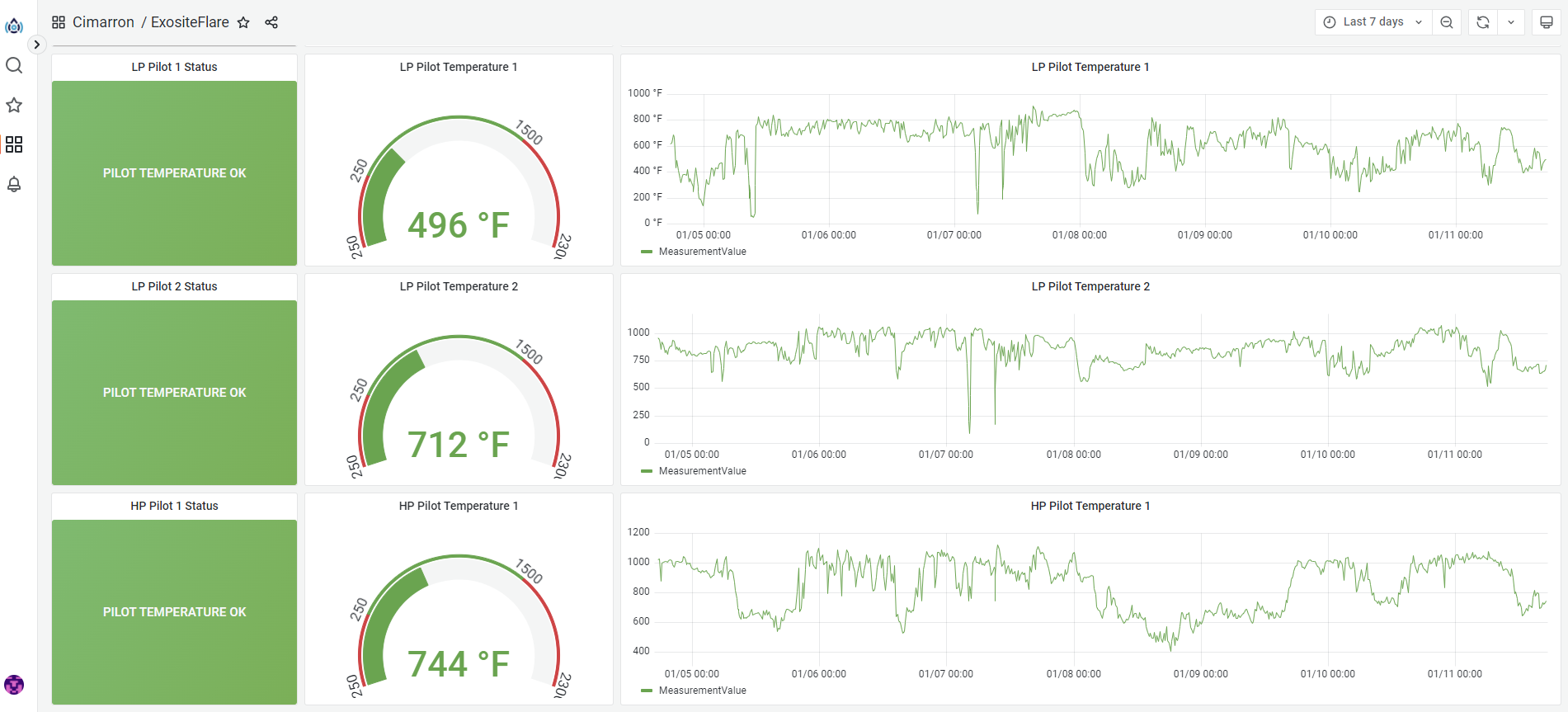Toggle MeasurementValue legend in LP Pilot Temperature 2
The height and width of the screenshot is (712, 1568).
point(702,471)
